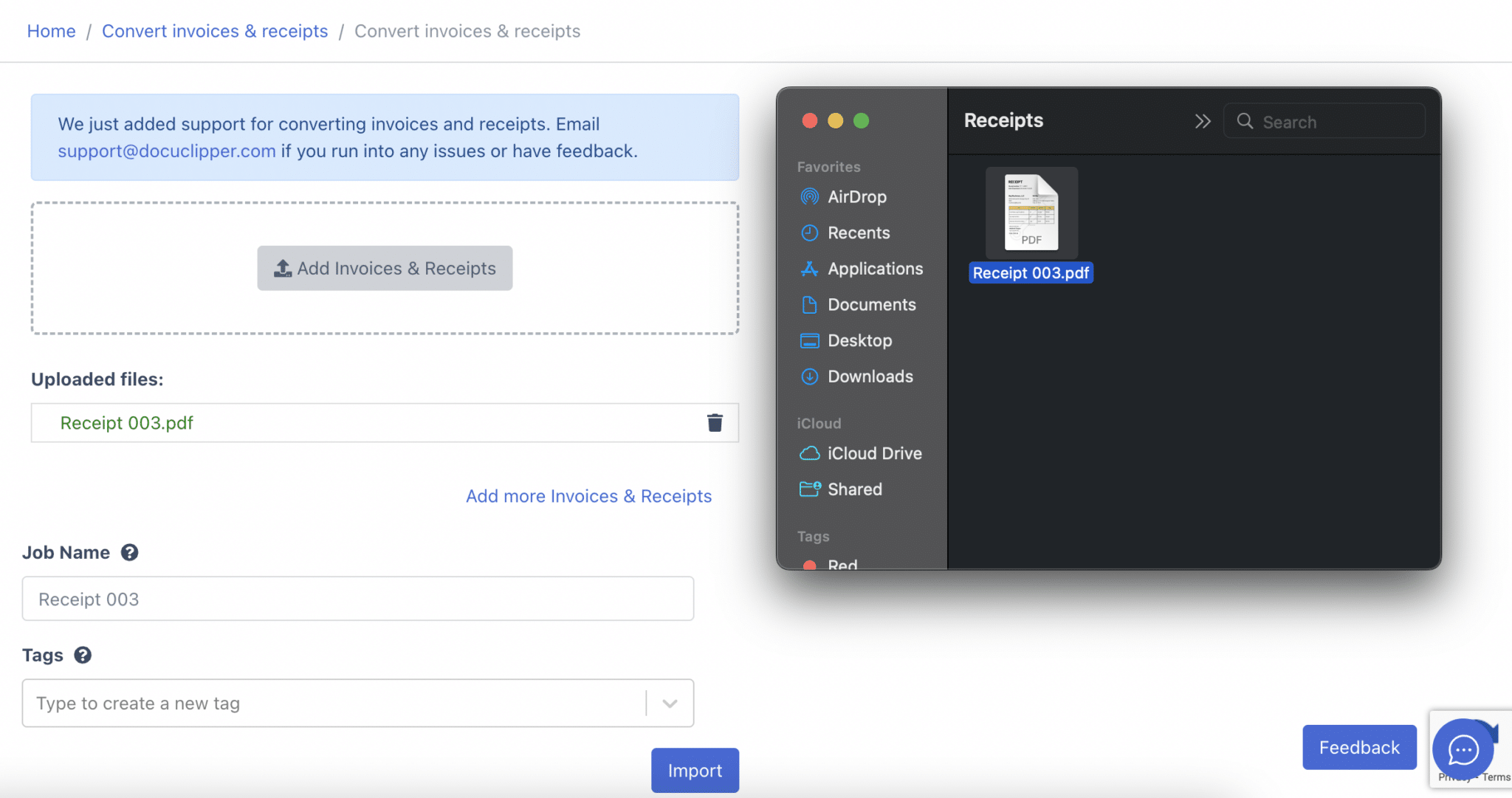Click Home breadcrumb link

(51, 31)
